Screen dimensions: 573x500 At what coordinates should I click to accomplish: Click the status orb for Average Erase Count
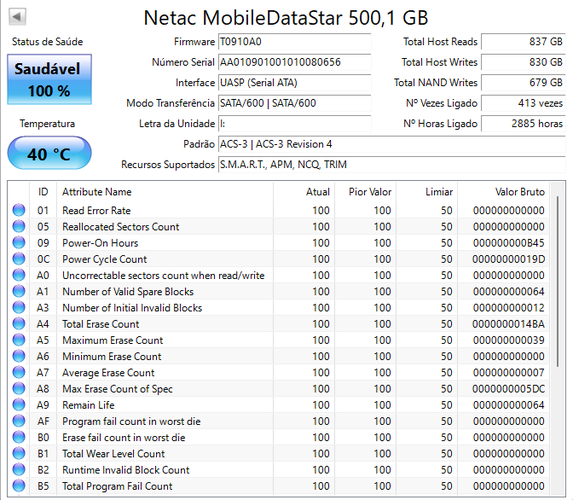19,372
